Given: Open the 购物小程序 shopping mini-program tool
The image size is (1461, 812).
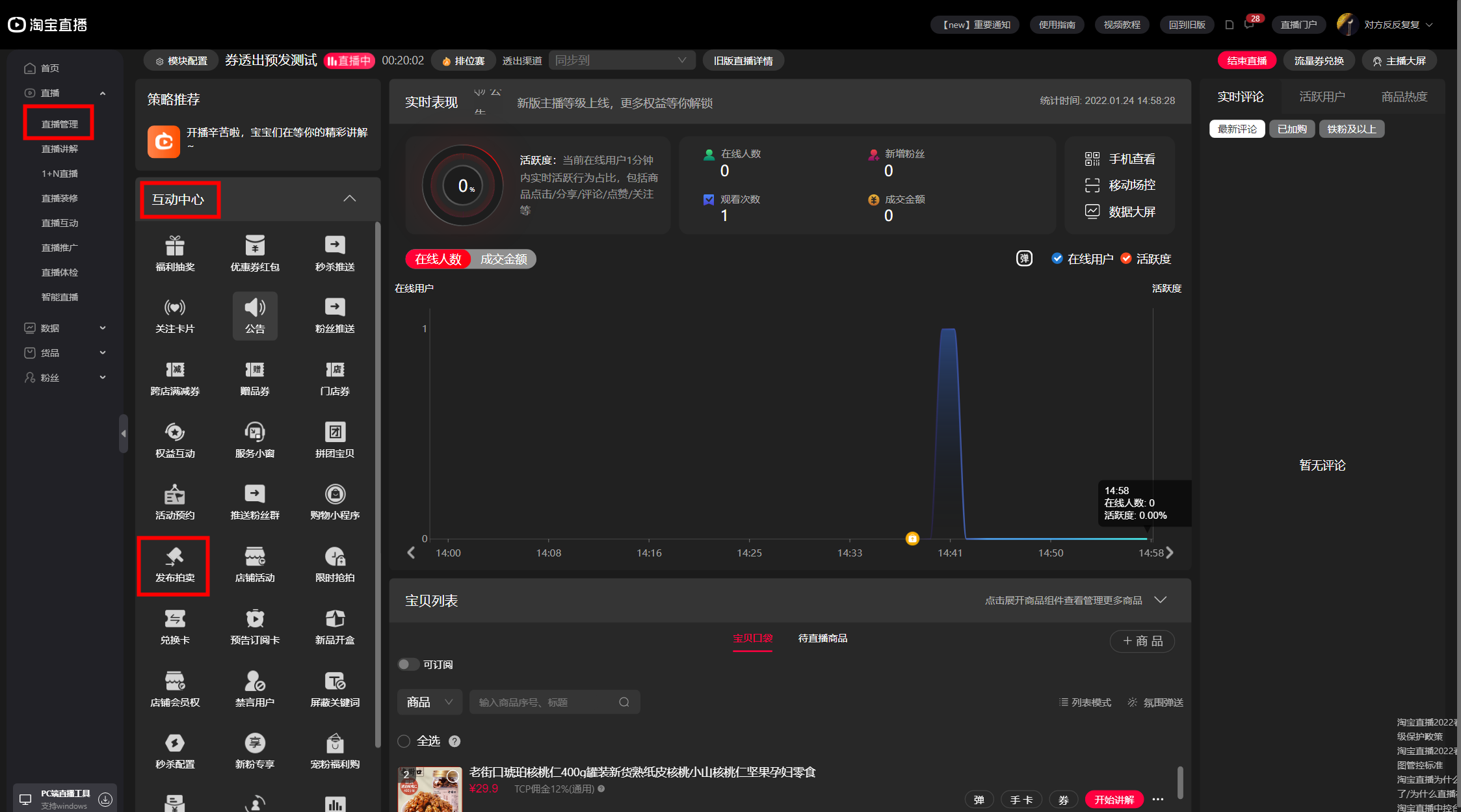Looking at the screenshot, I should click(x=335, y=502).
